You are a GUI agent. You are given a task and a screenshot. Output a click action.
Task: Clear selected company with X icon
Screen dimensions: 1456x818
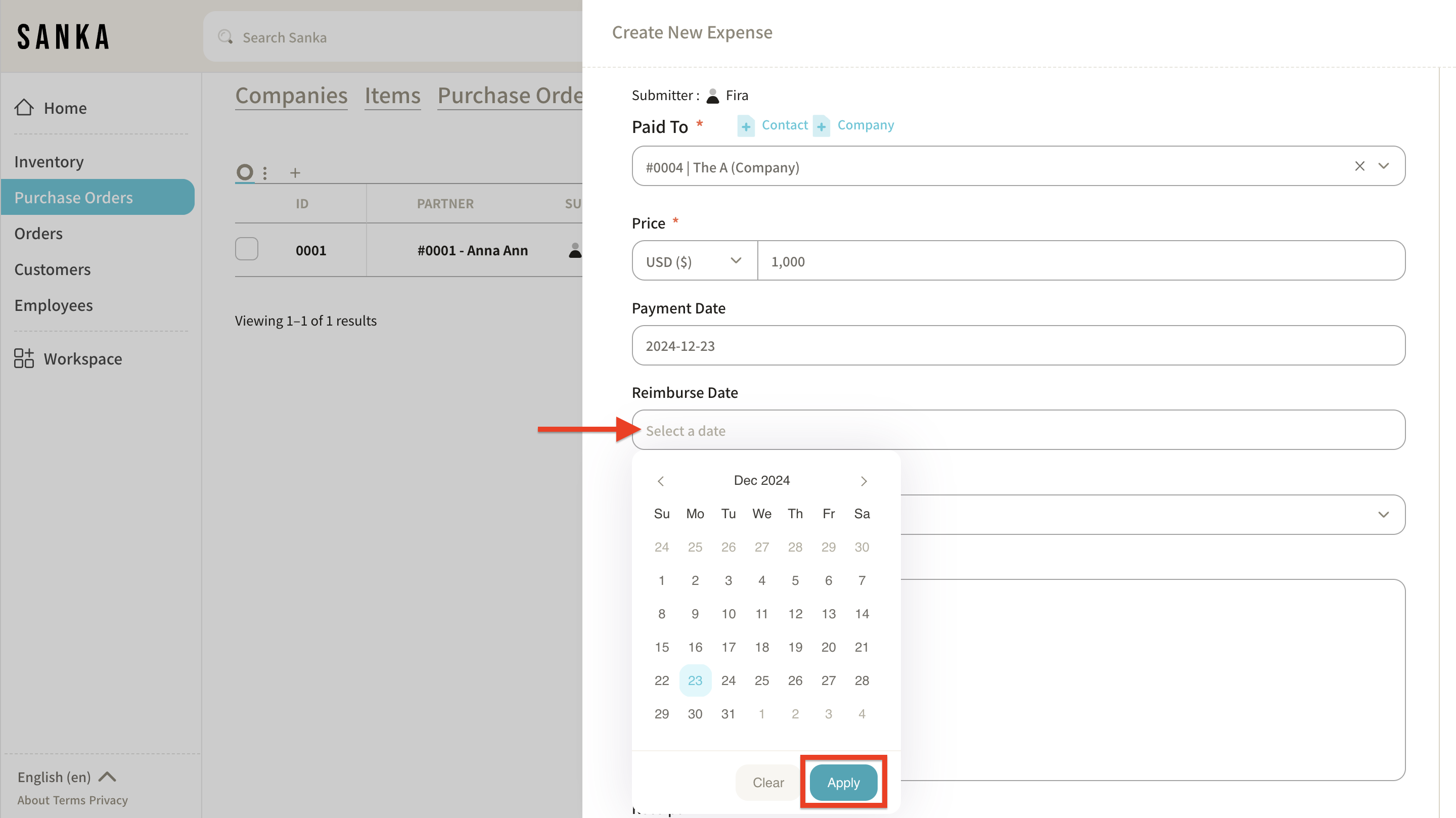click(1359, 166)
